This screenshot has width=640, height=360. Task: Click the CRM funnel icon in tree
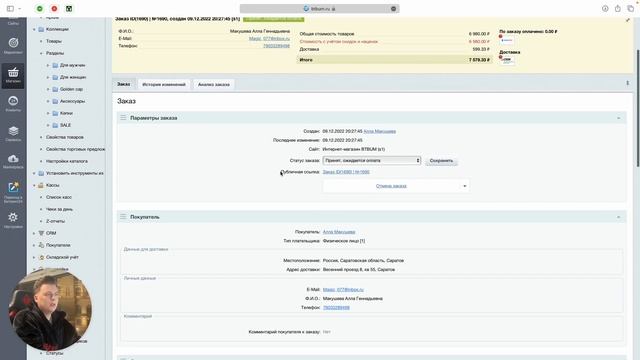[41, 233]
